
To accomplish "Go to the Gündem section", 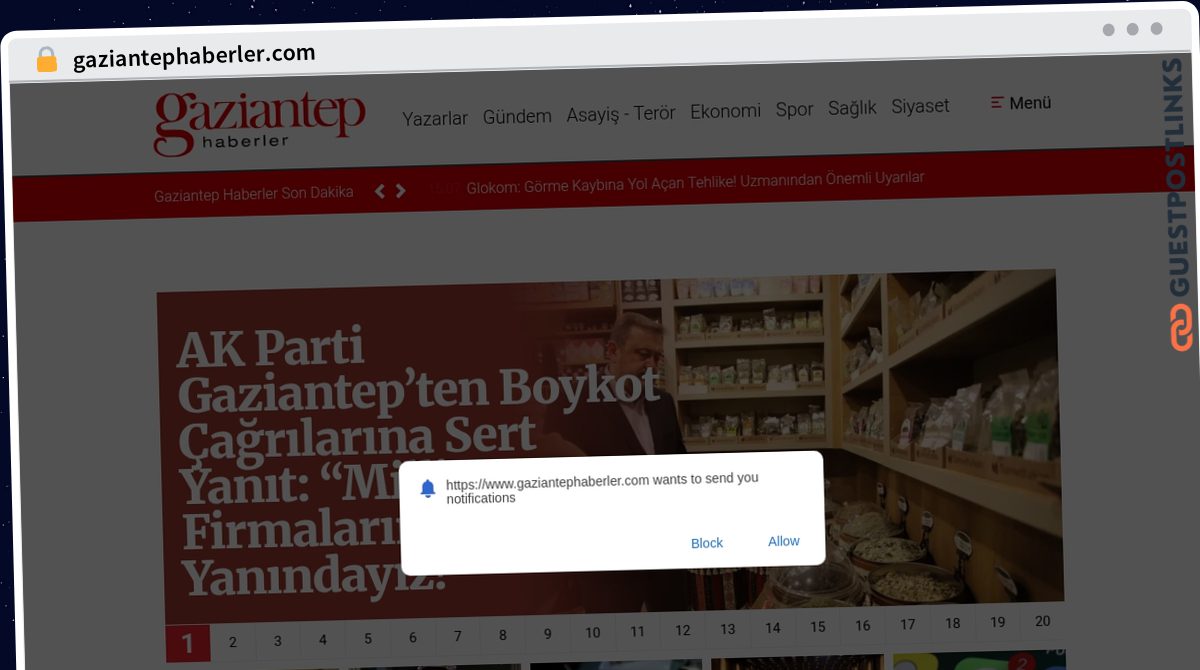I will pyautogui.click(x=517, y=116).
